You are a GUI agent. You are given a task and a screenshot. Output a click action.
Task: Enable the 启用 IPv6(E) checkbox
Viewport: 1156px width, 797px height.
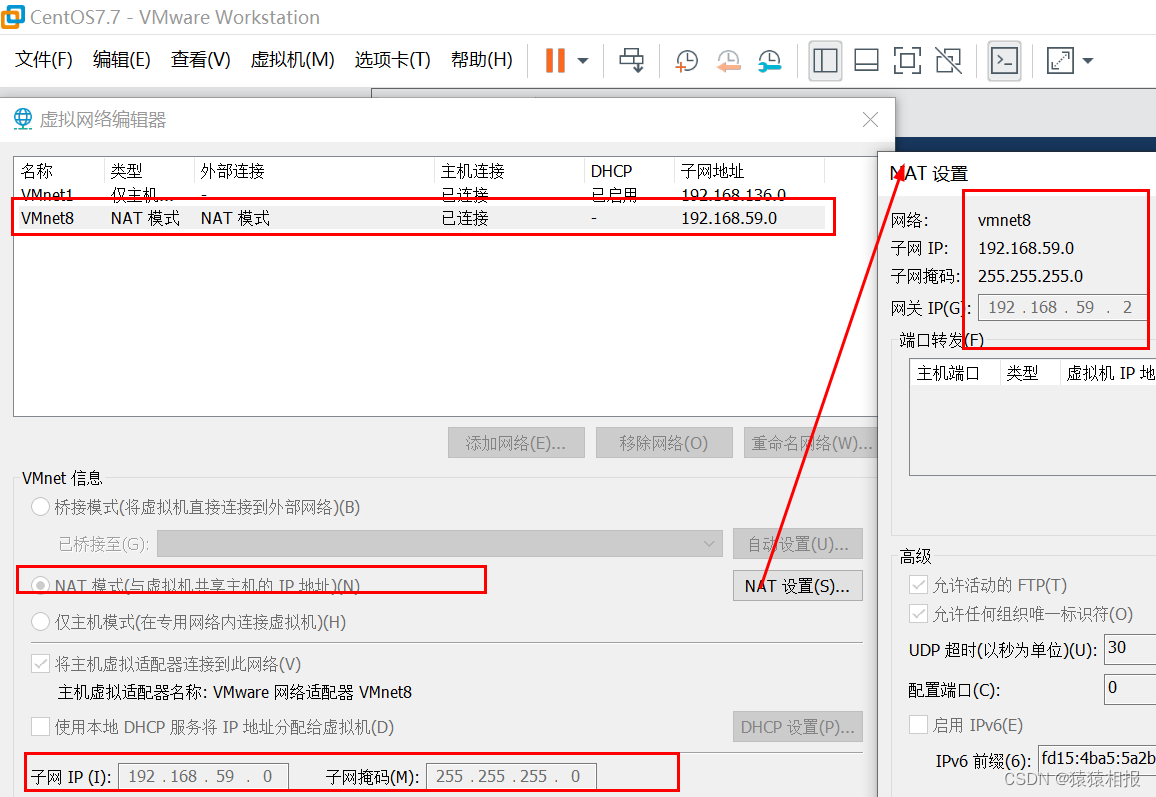[x=919, y=725]
